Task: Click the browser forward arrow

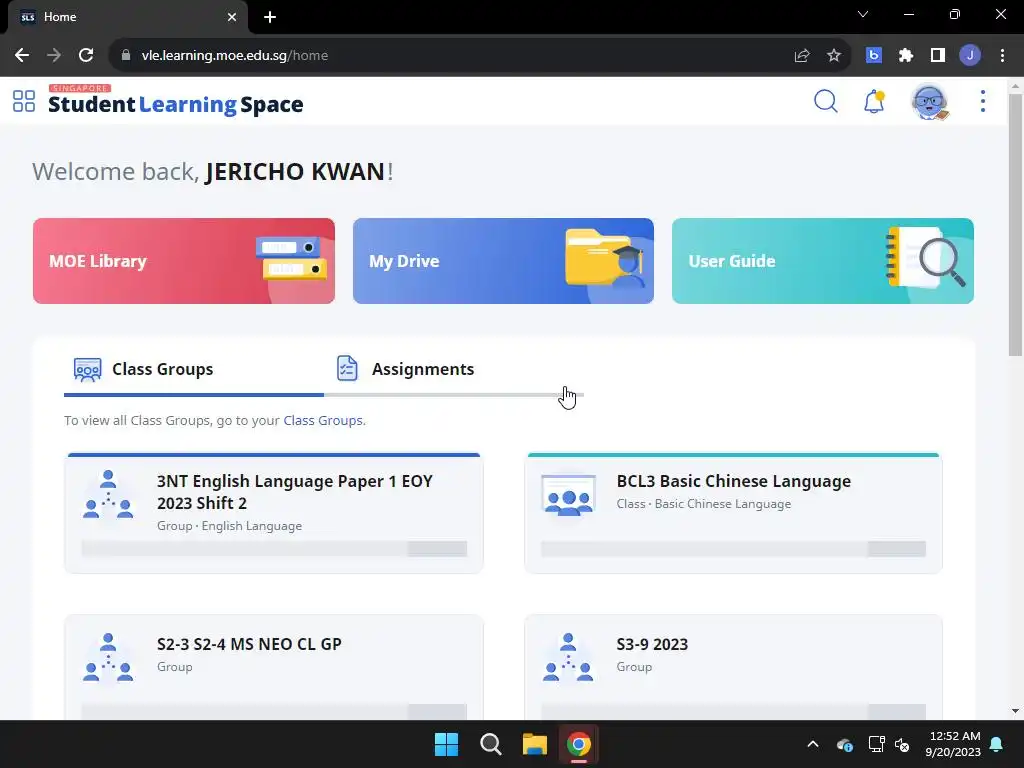Action: 54,56
